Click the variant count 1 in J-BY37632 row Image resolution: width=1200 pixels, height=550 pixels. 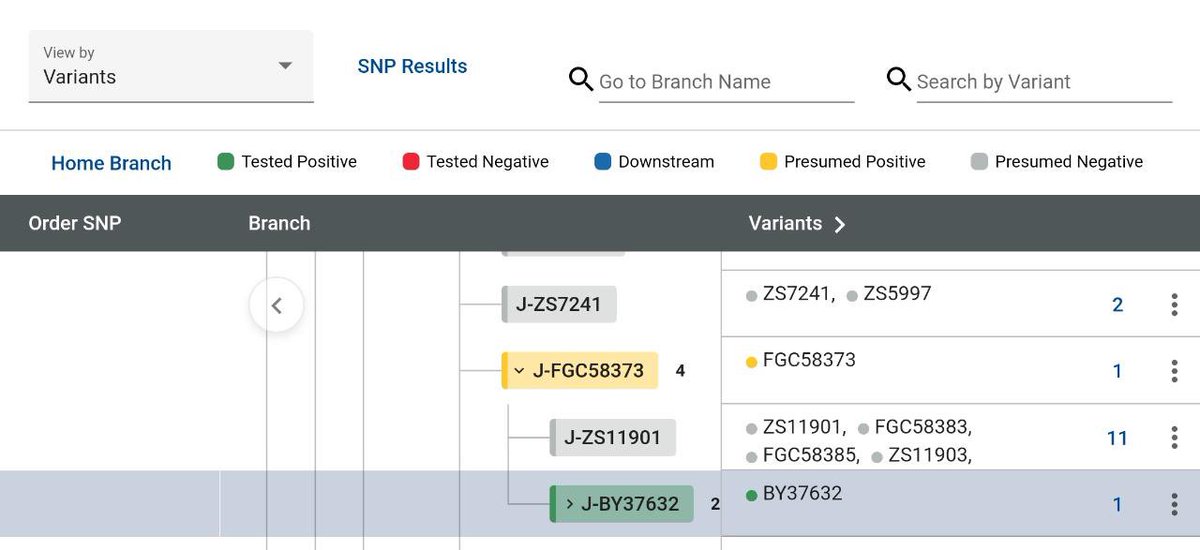point(1118,505)
